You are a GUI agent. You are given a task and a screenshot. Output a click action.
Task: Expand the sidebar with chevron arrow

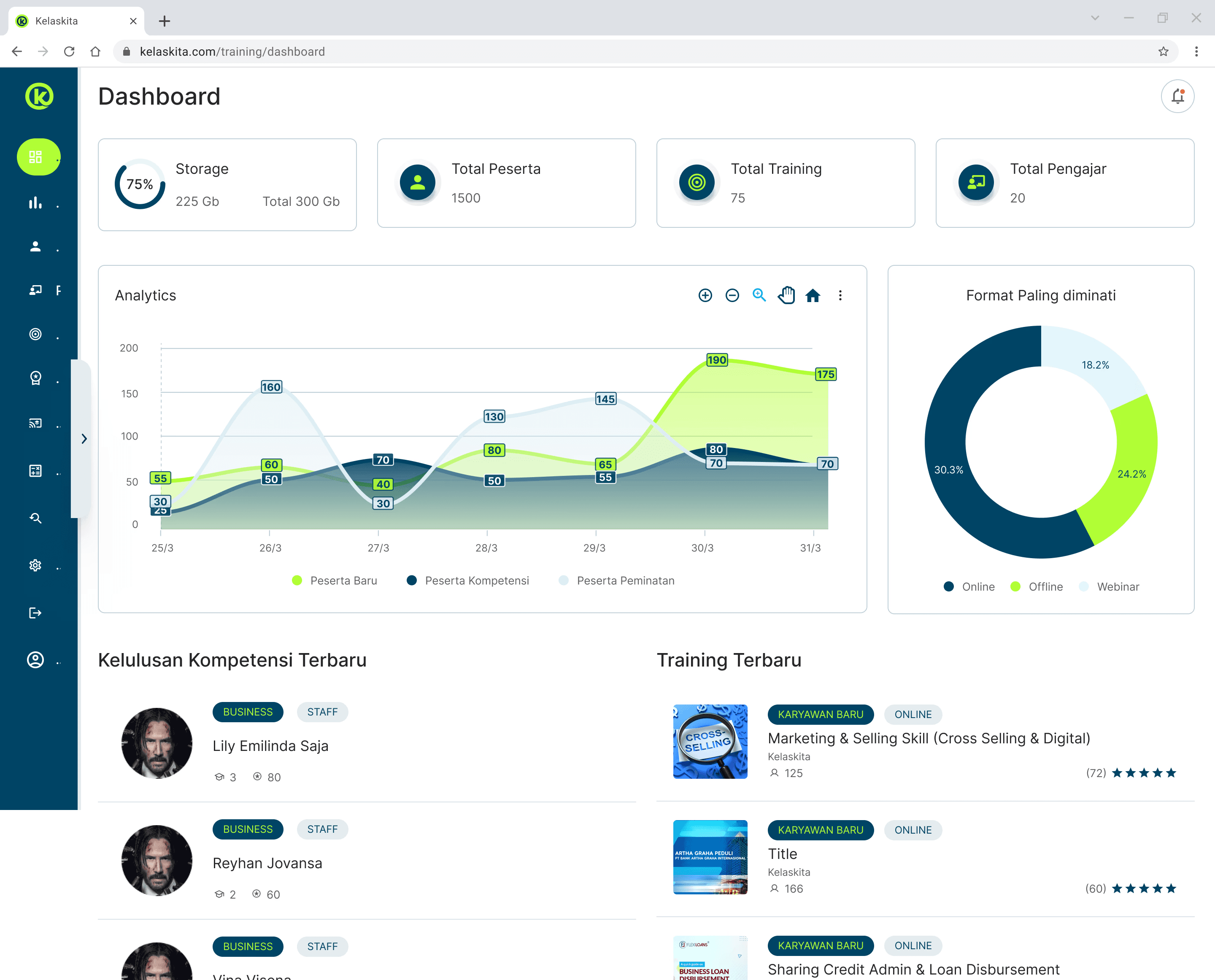84,439
